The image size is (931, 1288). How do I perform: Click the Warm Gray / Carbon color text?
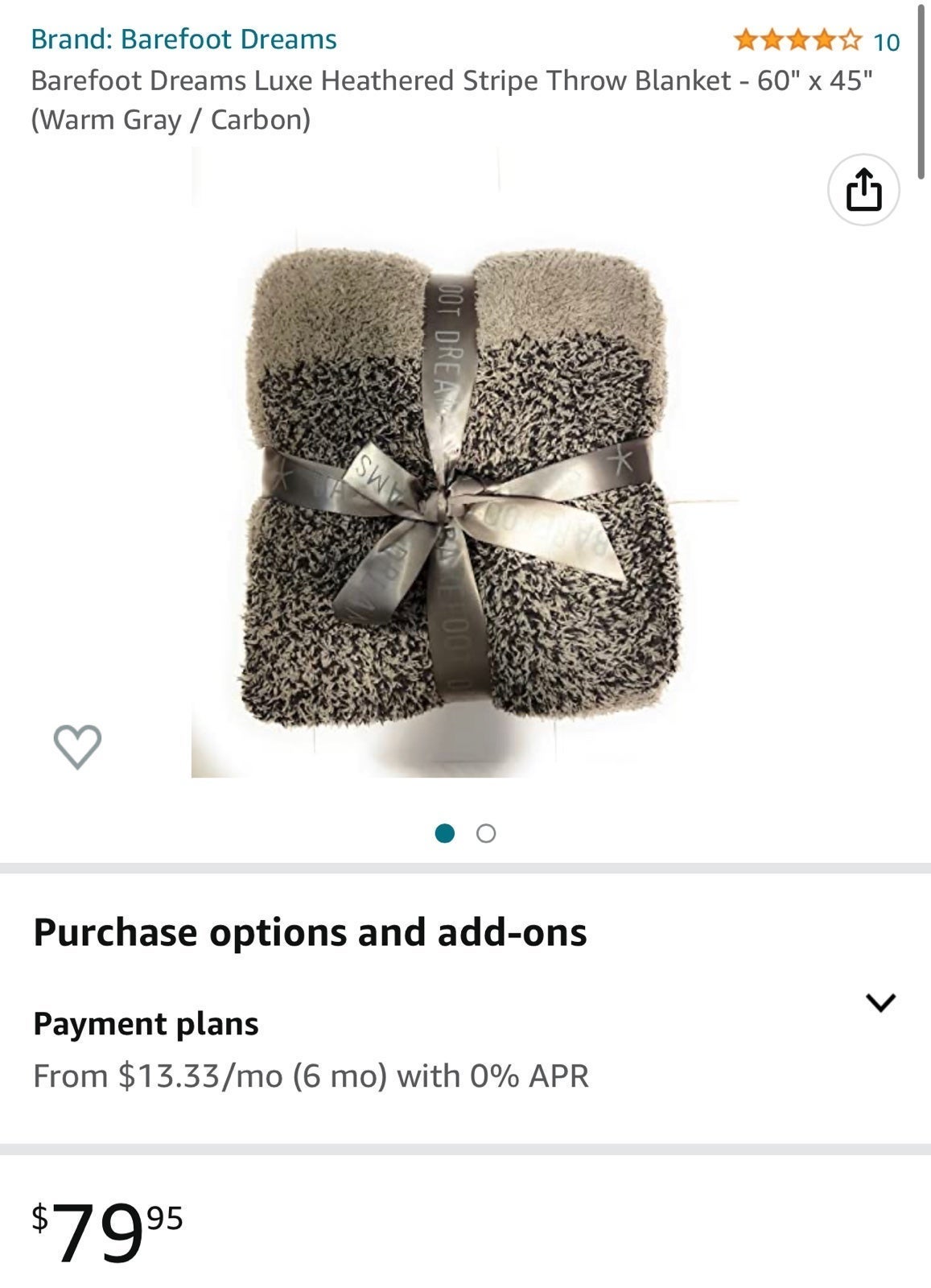(x=171, y=120)
